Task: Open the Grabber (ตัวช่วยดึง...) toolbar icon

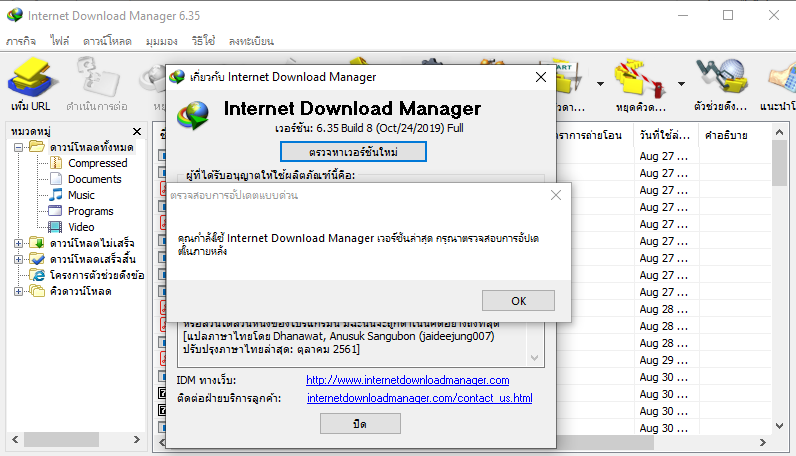Action: pyautogui.click(x=721, y=77)
